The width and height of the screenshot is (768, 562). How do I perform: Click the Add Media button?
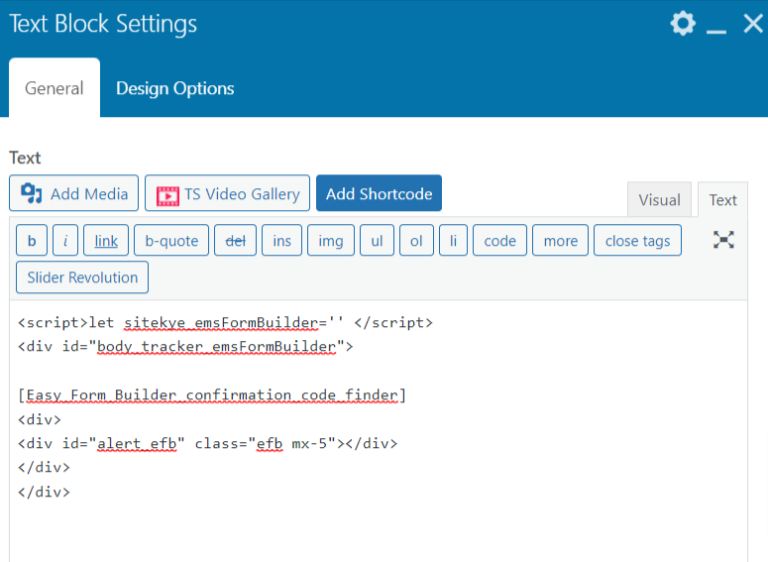point(74,194)
